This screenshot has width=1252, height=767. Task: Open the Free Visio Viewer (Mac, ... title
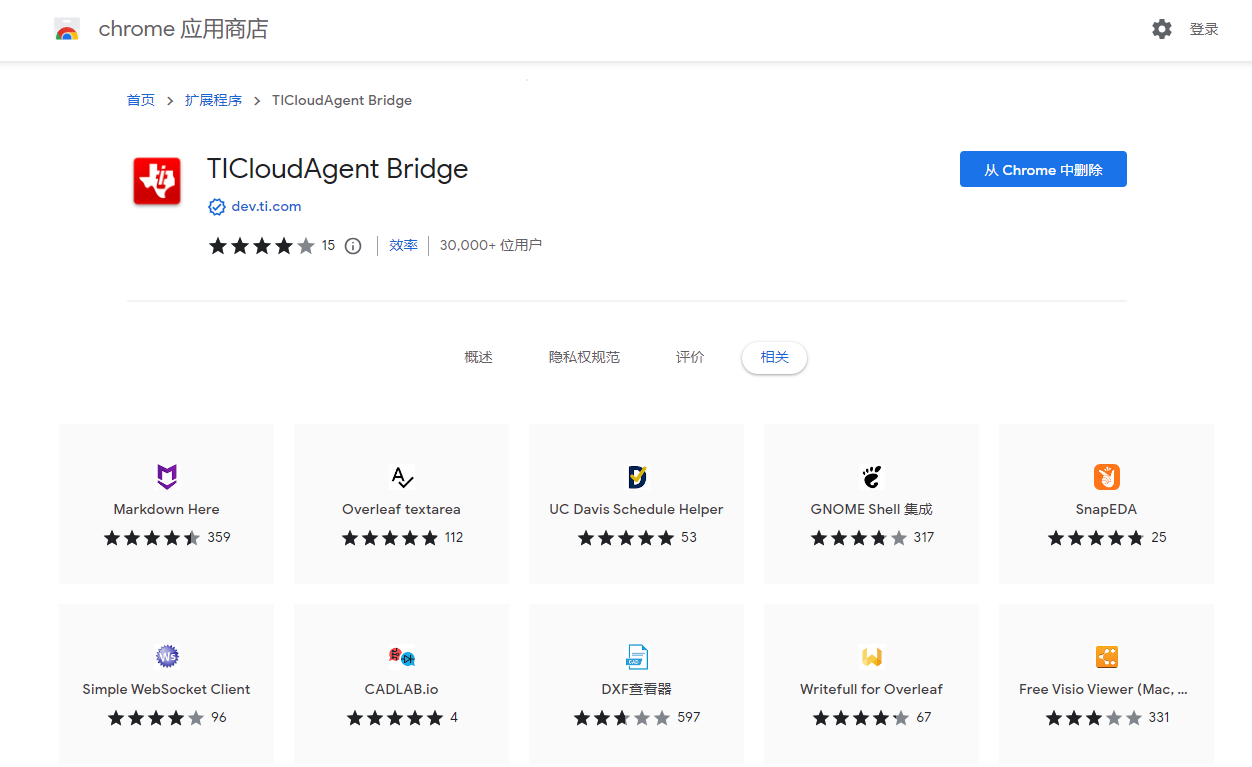point(1104,690)
